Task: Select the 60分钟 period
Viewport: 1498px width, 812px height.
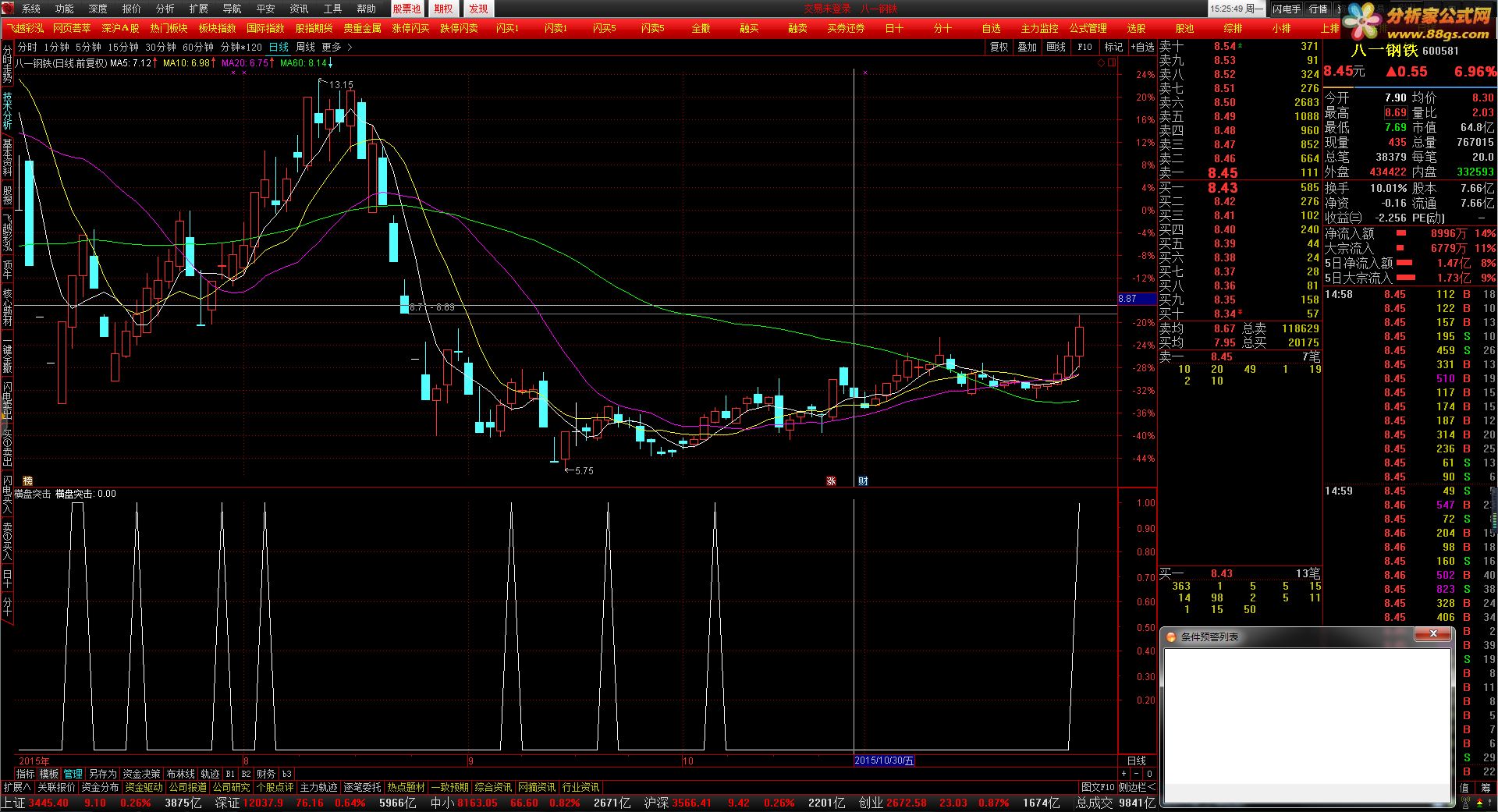Action: 198,47
